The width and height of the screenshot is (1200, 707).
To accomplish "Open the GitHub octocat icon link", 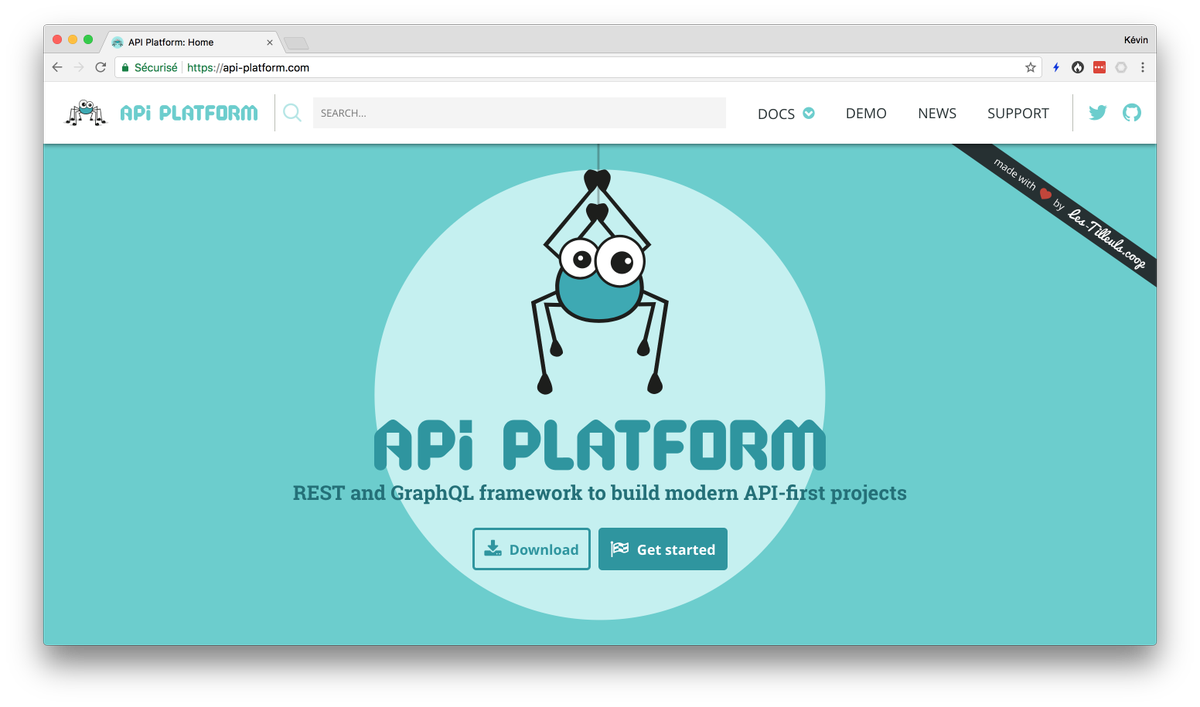I will pyautogui.click(x=1132, y=113).
